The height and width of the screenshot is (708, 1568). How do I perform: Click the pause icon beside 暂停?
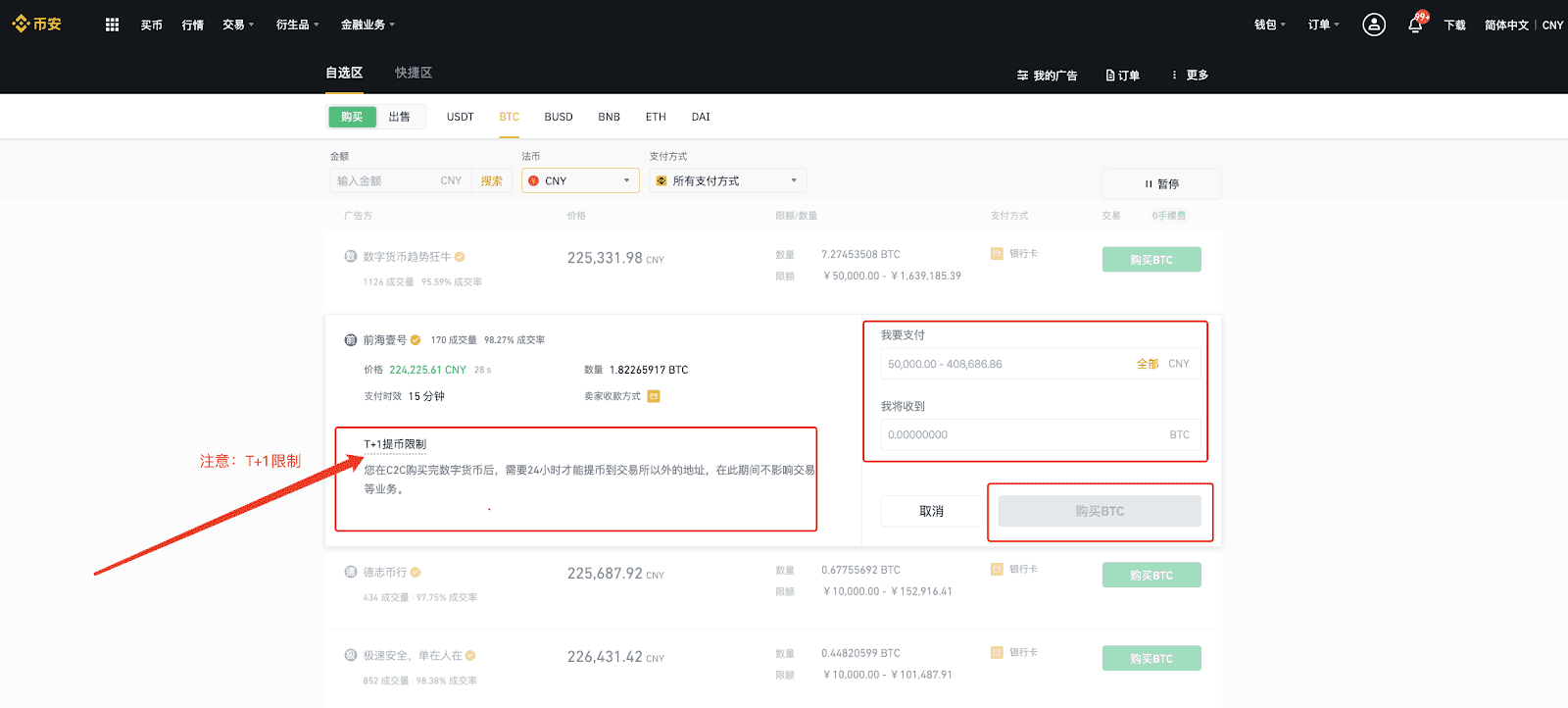[1149, 184]
